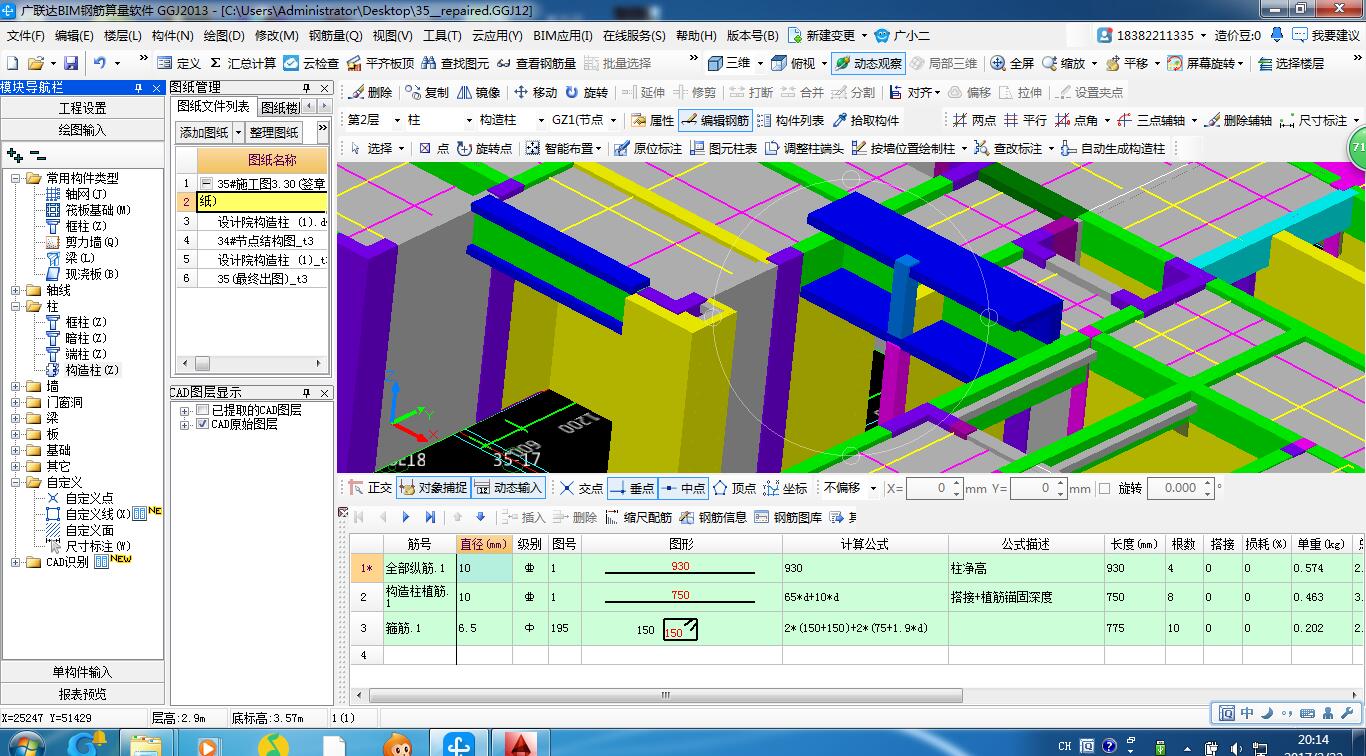Image resolution: width=1366 pixels, height=756 pixels.
Task: Collapse the 常用构件类型 tree folder
Action: [x=16, y=178]
